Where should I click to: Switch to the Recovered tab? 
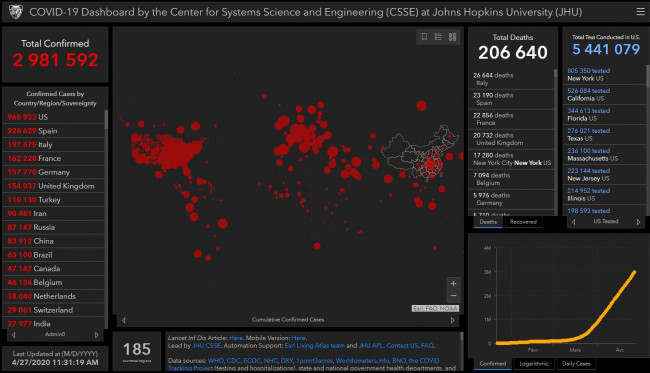click(x=523, y=222)
